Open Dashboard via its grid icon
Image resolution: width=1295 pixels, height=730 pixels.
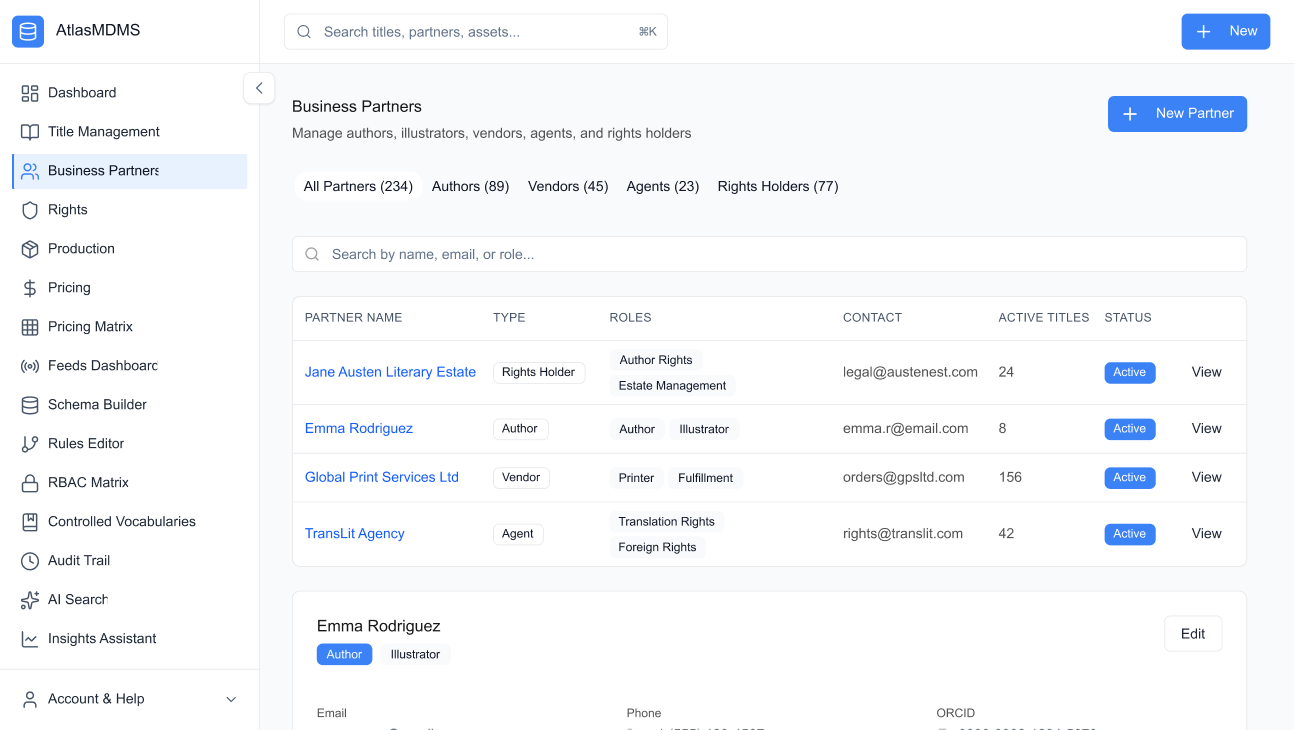[x=30, y=93]
